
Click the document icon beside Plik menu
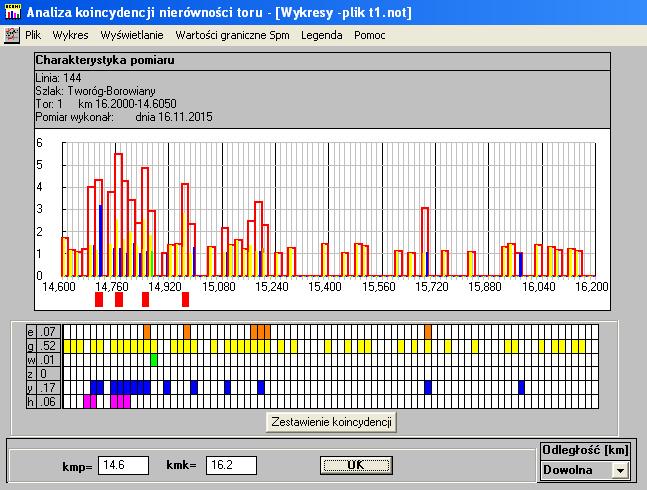[x=12, y=35]
